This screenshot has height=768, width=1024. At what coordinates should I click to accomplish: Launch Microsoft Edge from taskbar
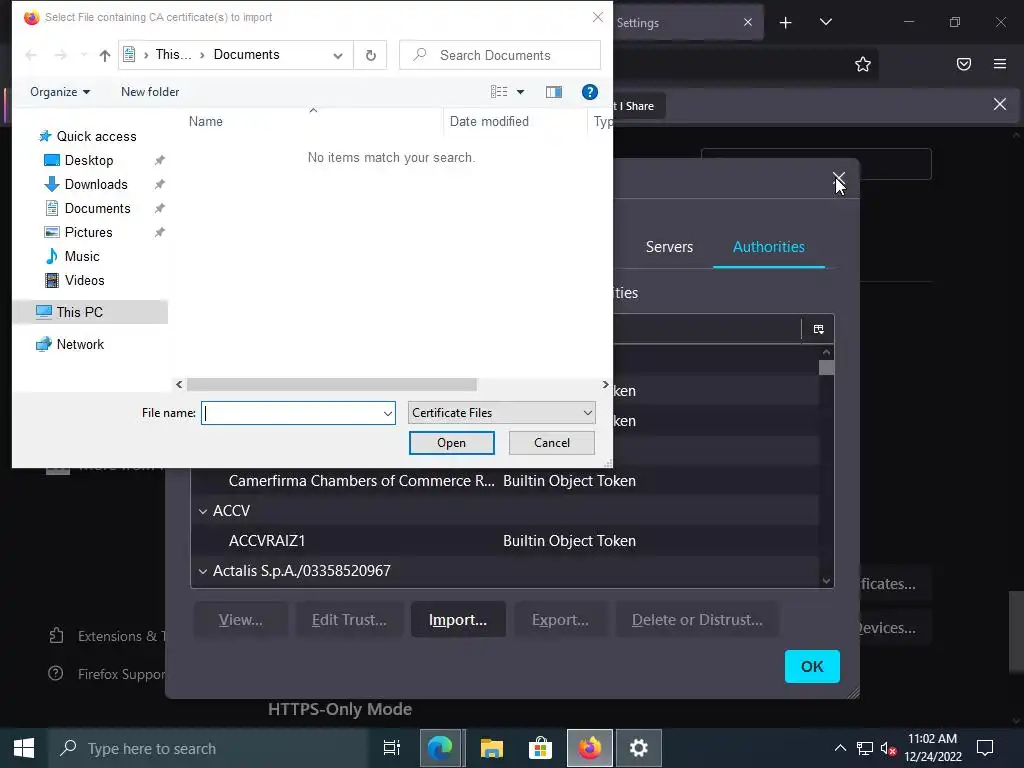[x=440, y=748]
